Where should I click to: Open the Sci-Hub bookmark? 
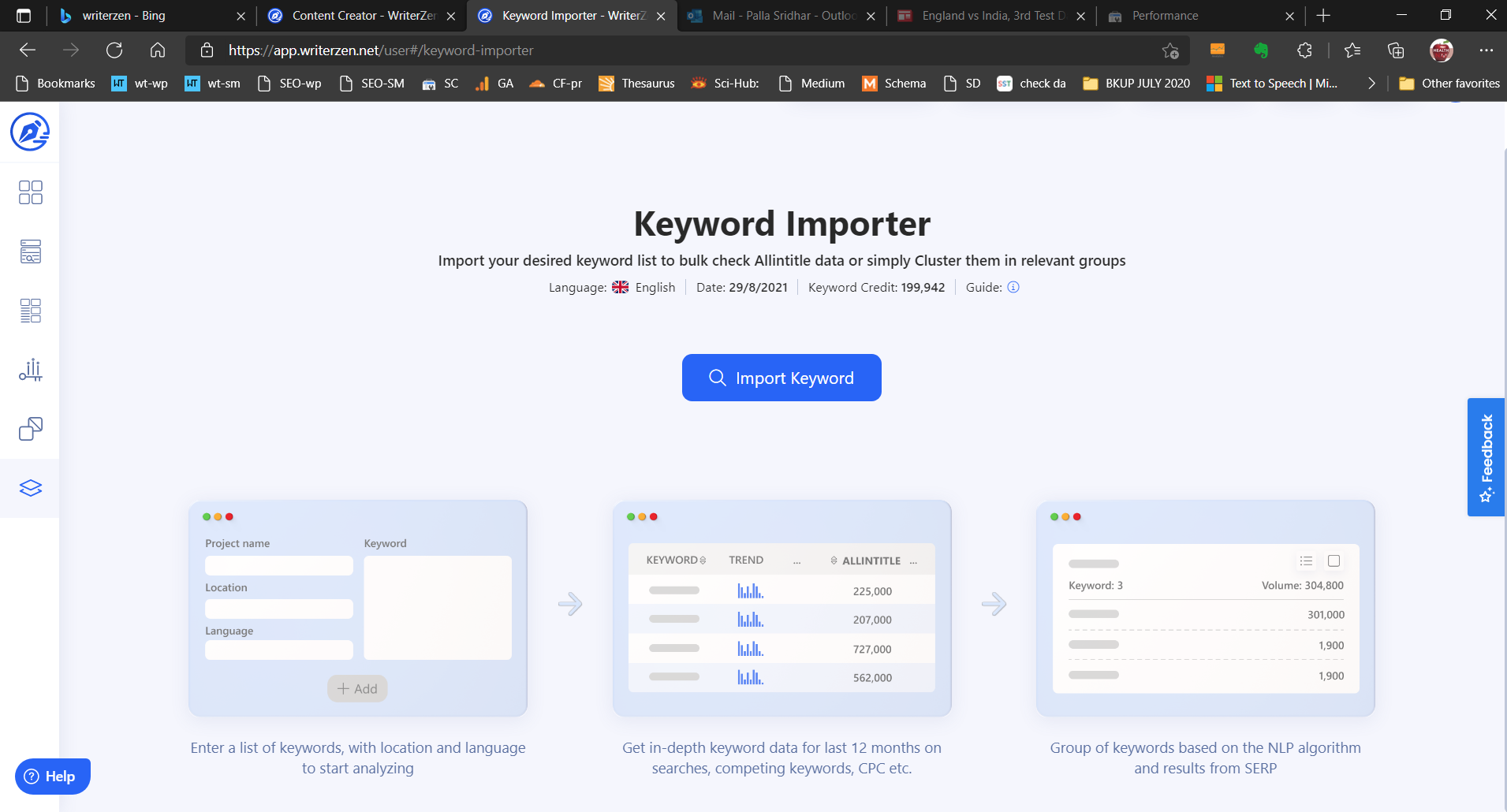tap(725, 84)
